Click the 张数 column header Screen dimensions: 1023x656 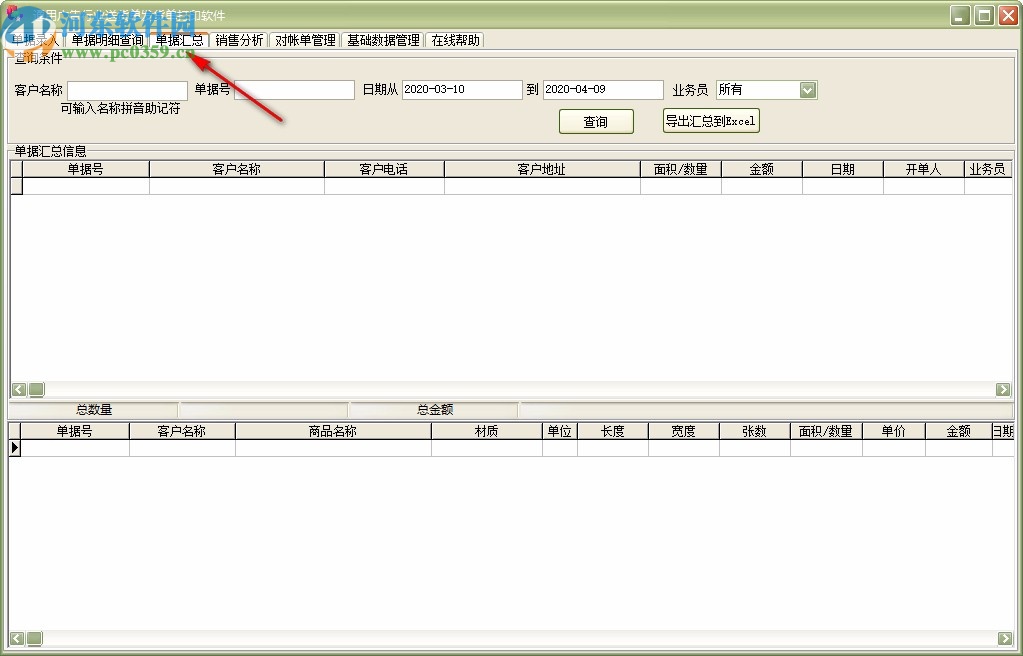pyautogui.click(x=754, y=431)
